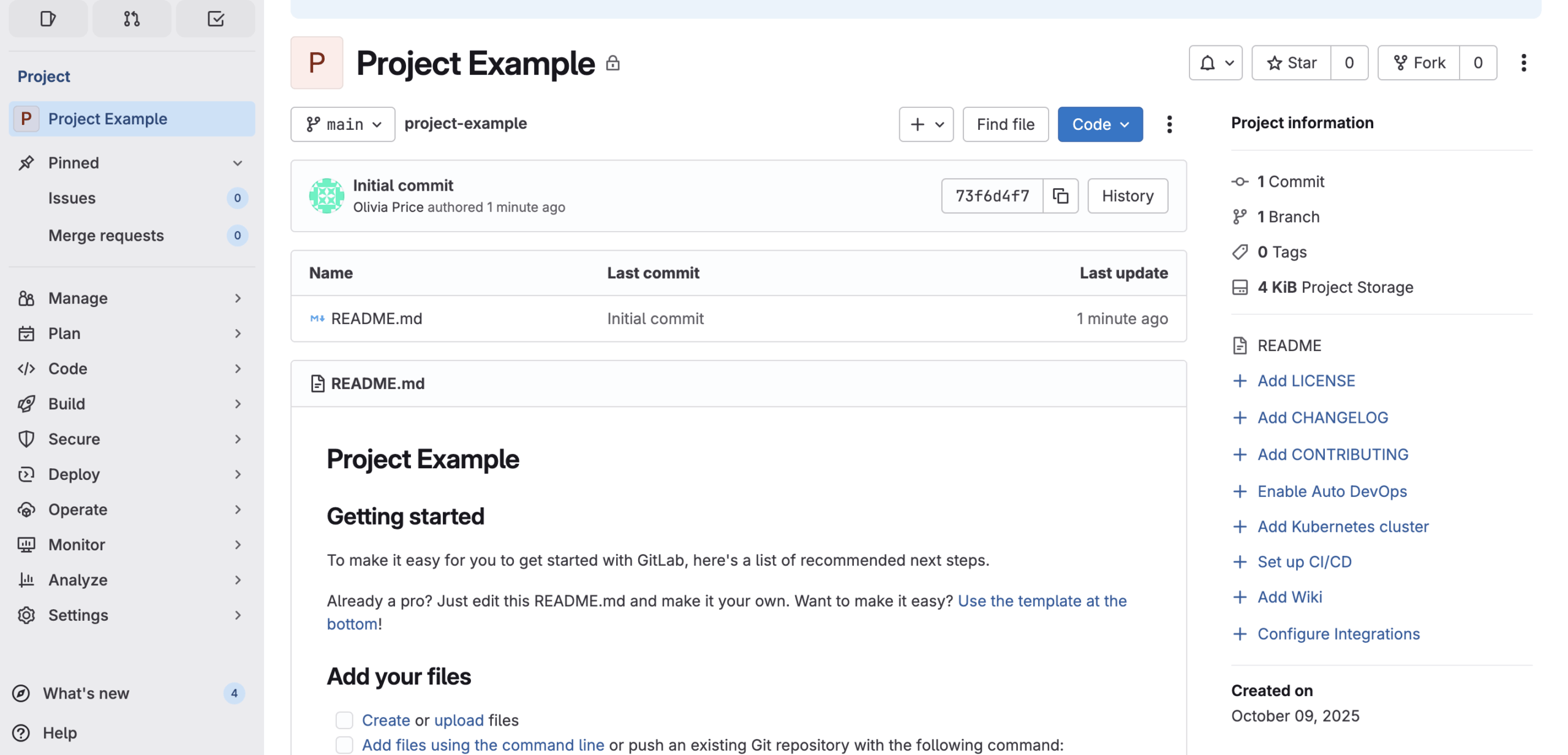Copy the commit SHA 73f6d4f7
This screenshot has height=755, width=1568.
click(x=1060, y=196)
